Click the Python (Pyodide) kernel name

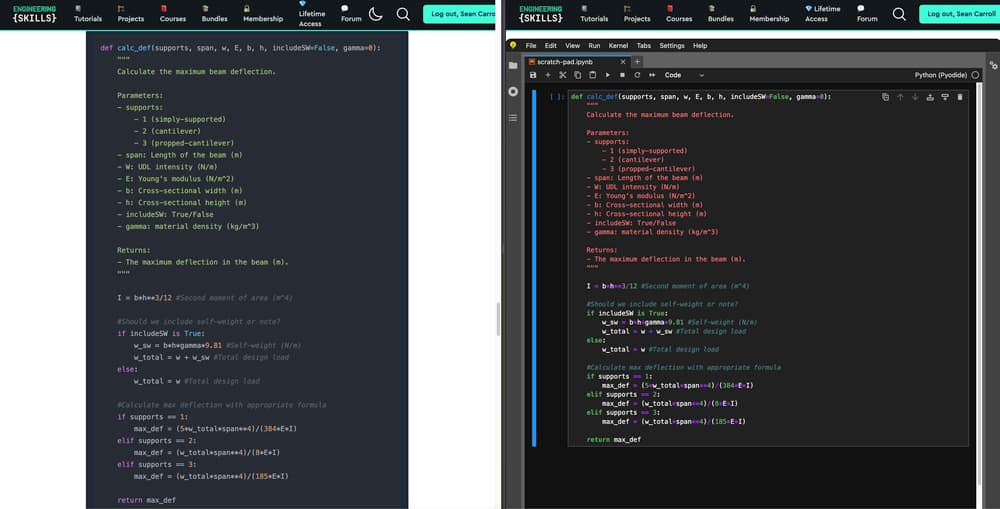click(x=940, y=75)
